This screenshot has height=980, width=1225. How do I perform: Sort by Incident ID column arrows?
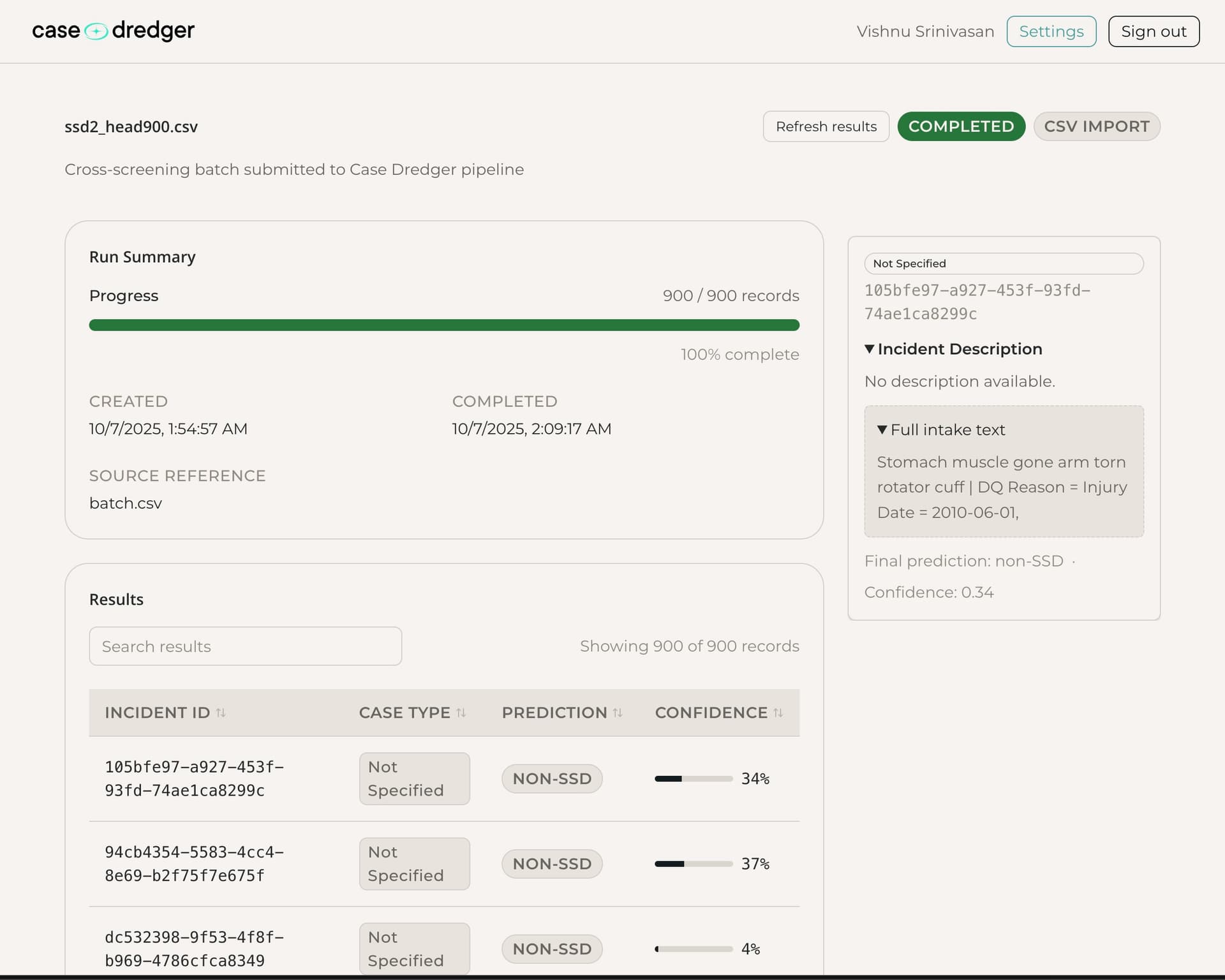[221, 713]
